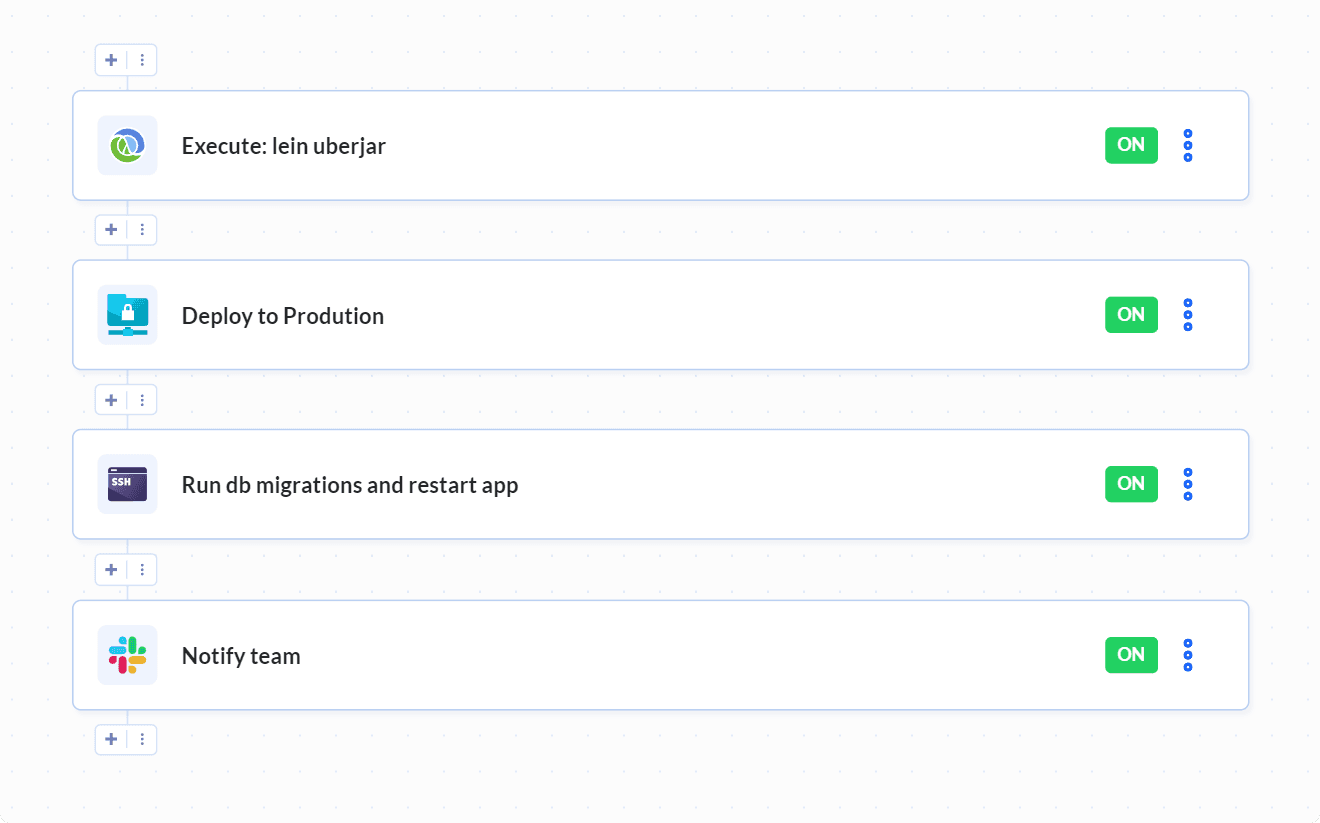Switch off the Run db migrations action
The width and height of the screenshot is (1320, 823).
click(x=1131, y=484)
